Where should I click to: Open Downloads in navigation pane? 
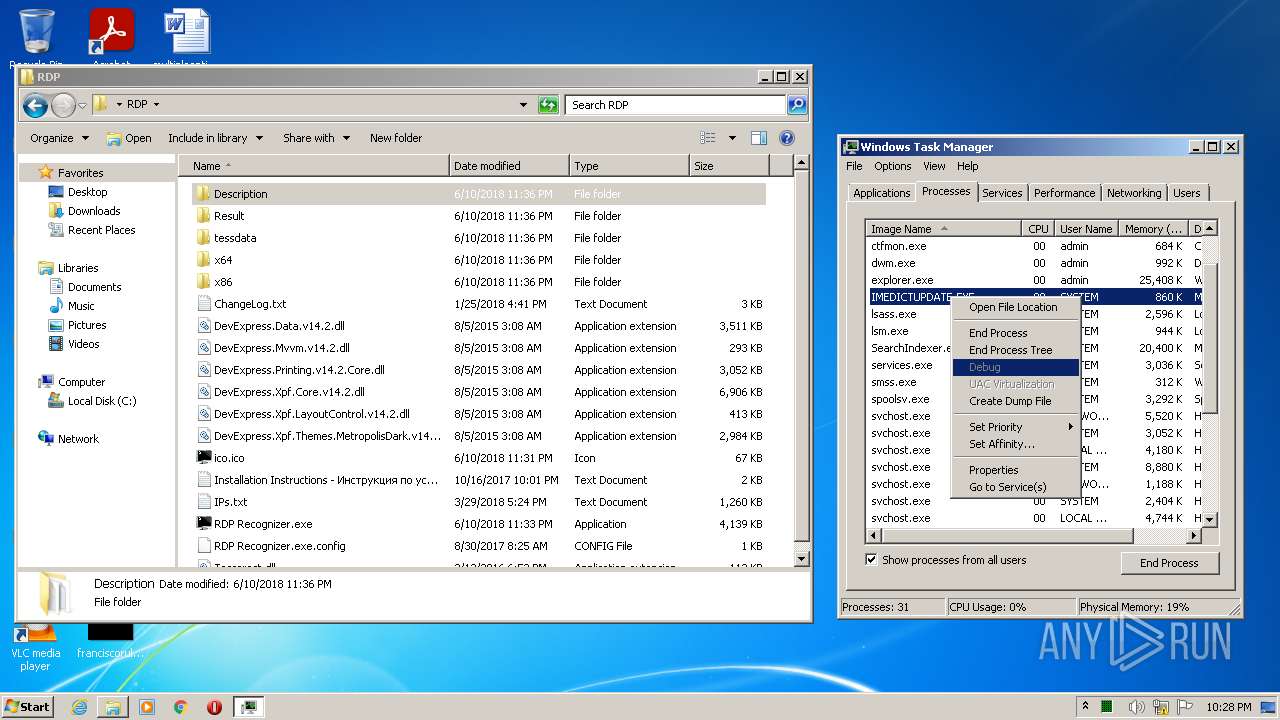tap(94, 211)
